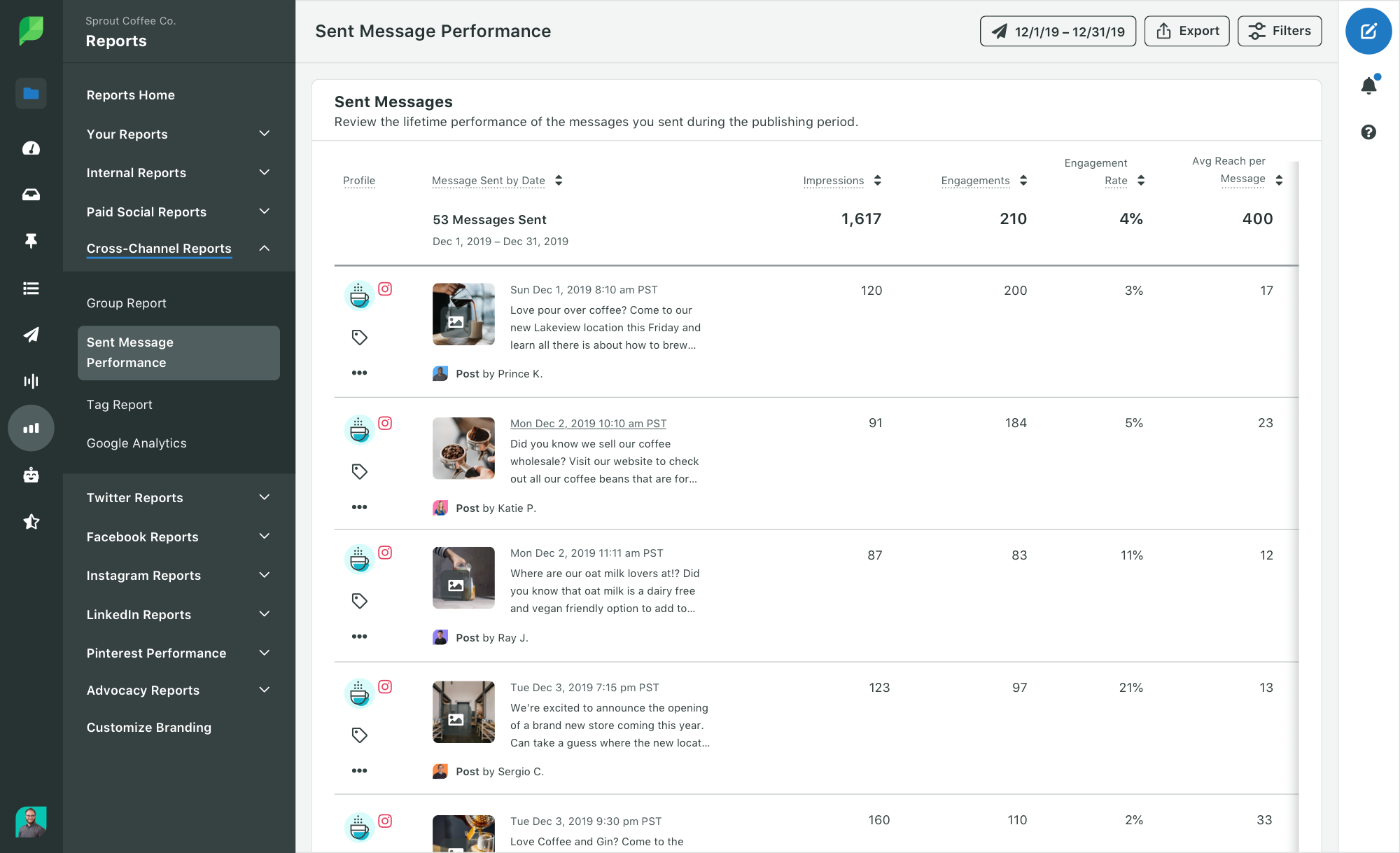Click the tag icon below Dec 1 post
Image resolution: width=1400 pixels, height=853 pixels.
coord(359,337)
